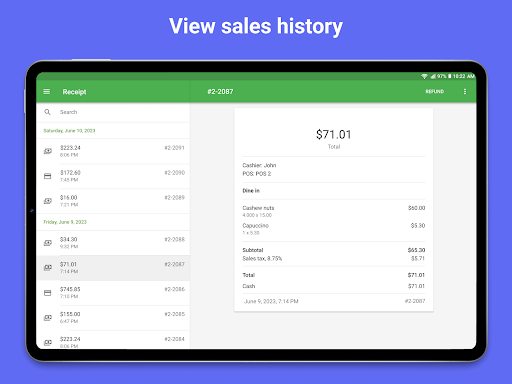
Task: Click the REFUND button
Action: (x=435, y=91)
